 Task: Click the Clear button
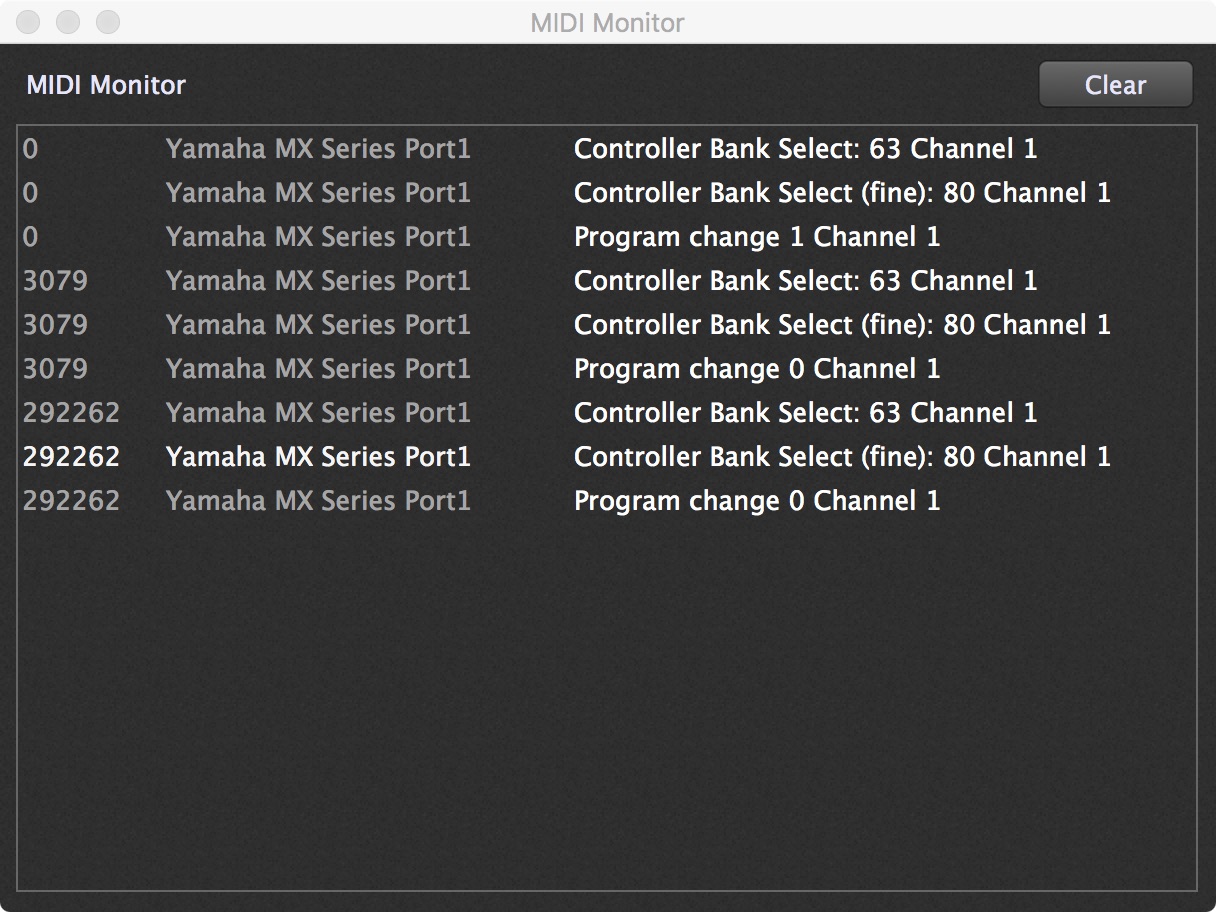pyautogui.click(x=1115, y=85)
